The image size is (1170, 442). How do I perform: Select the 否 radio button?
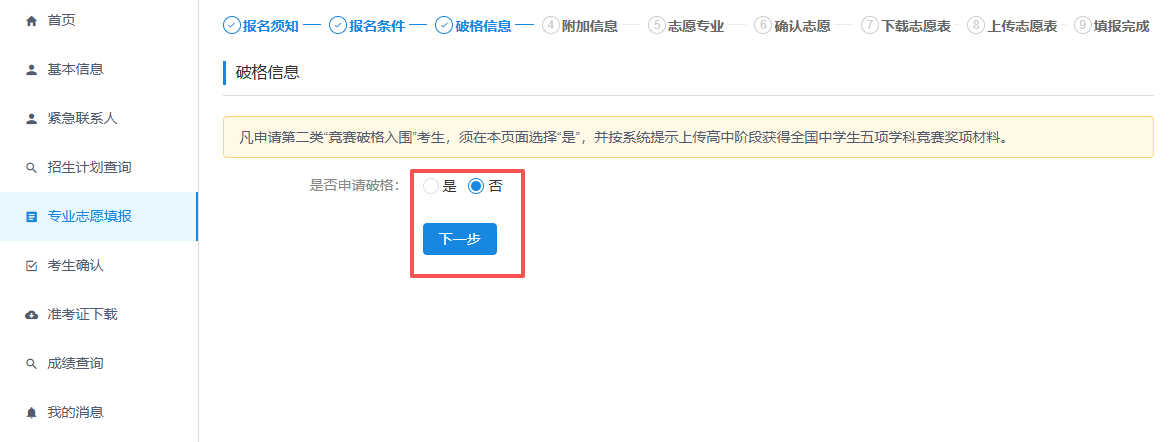click(x=476, y=186)
